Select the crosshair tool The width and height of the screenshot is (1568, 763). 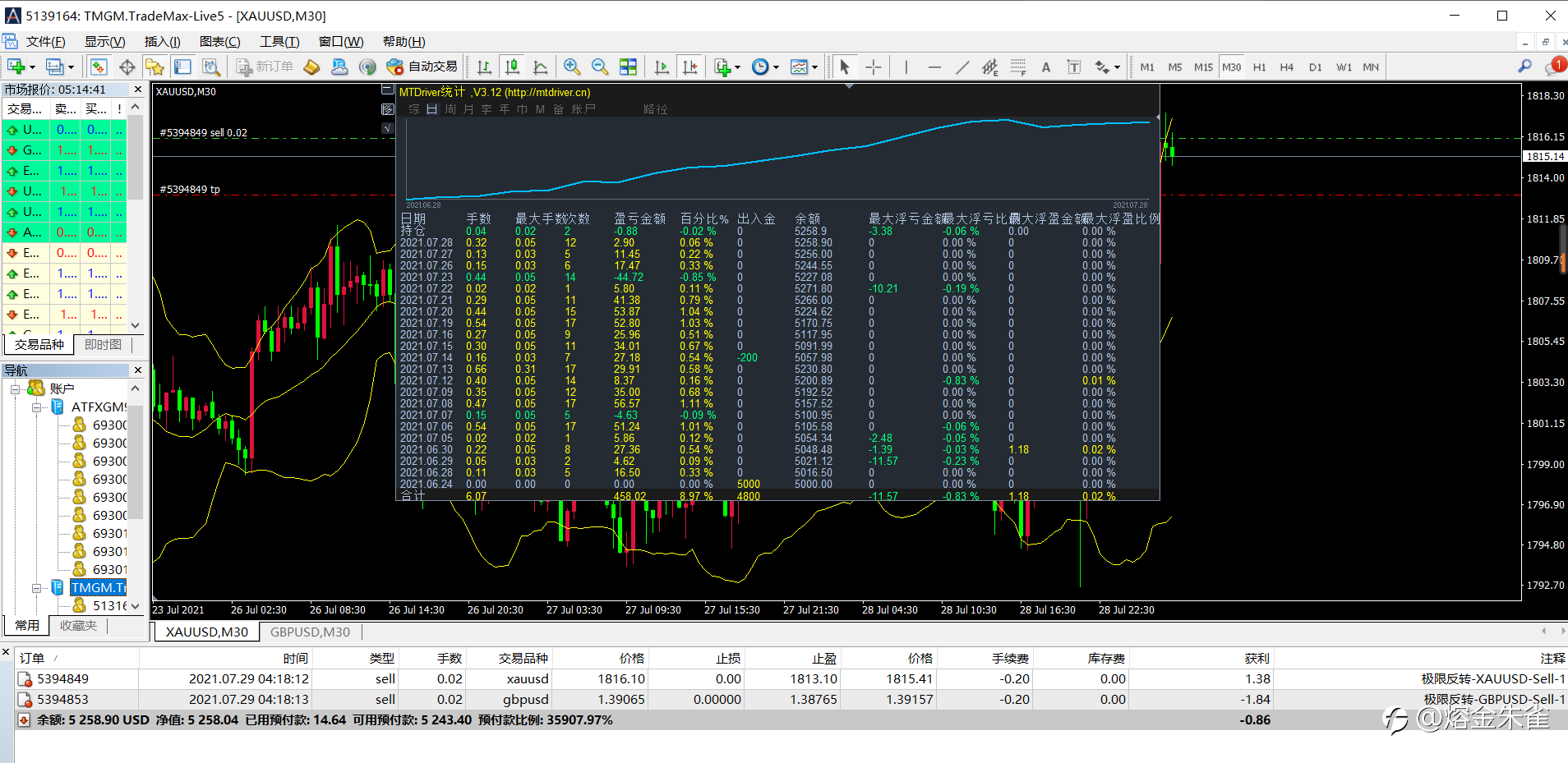874,67
